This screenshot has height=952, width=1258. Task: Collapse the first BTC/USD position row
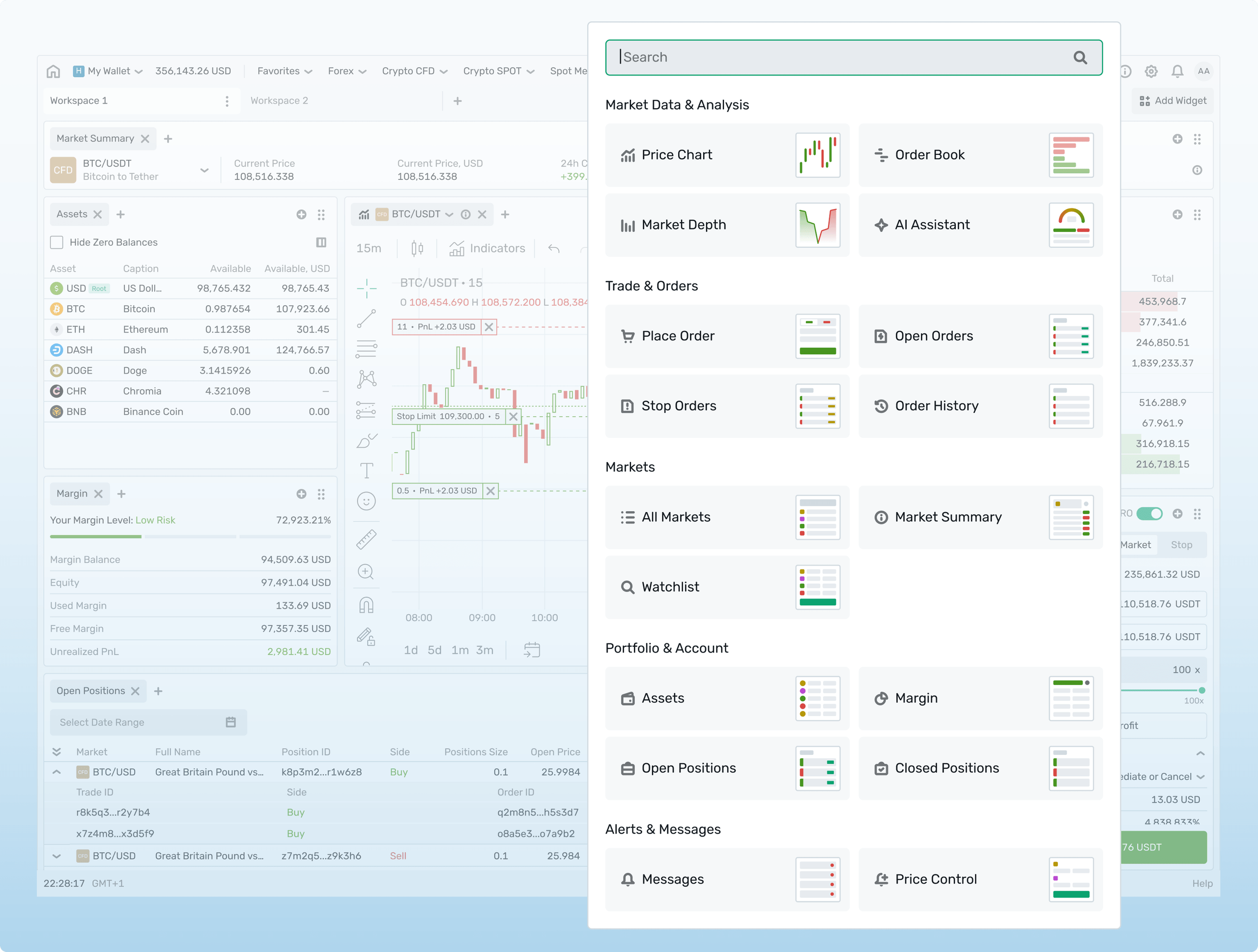click(x=57, y=772)
